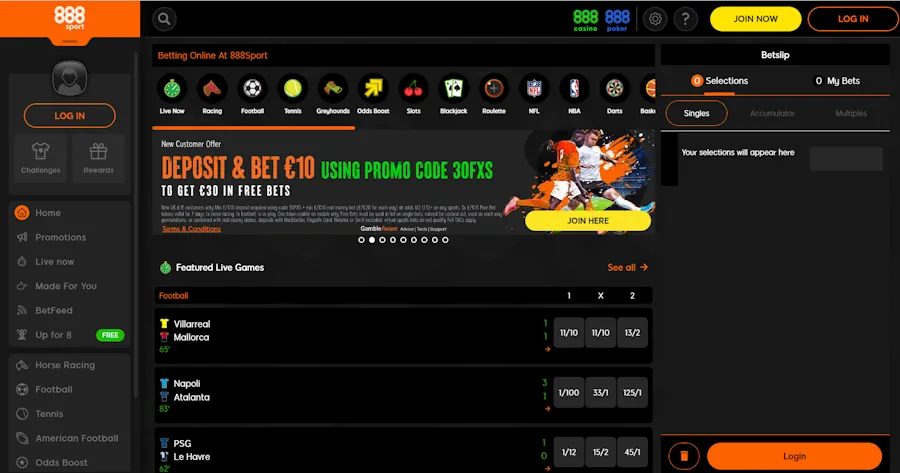The height and width of the screenshot is (473, 900).
Task: Select Napoli-Atalanta draw odds 33/1
Action: (x=600, y=393)
